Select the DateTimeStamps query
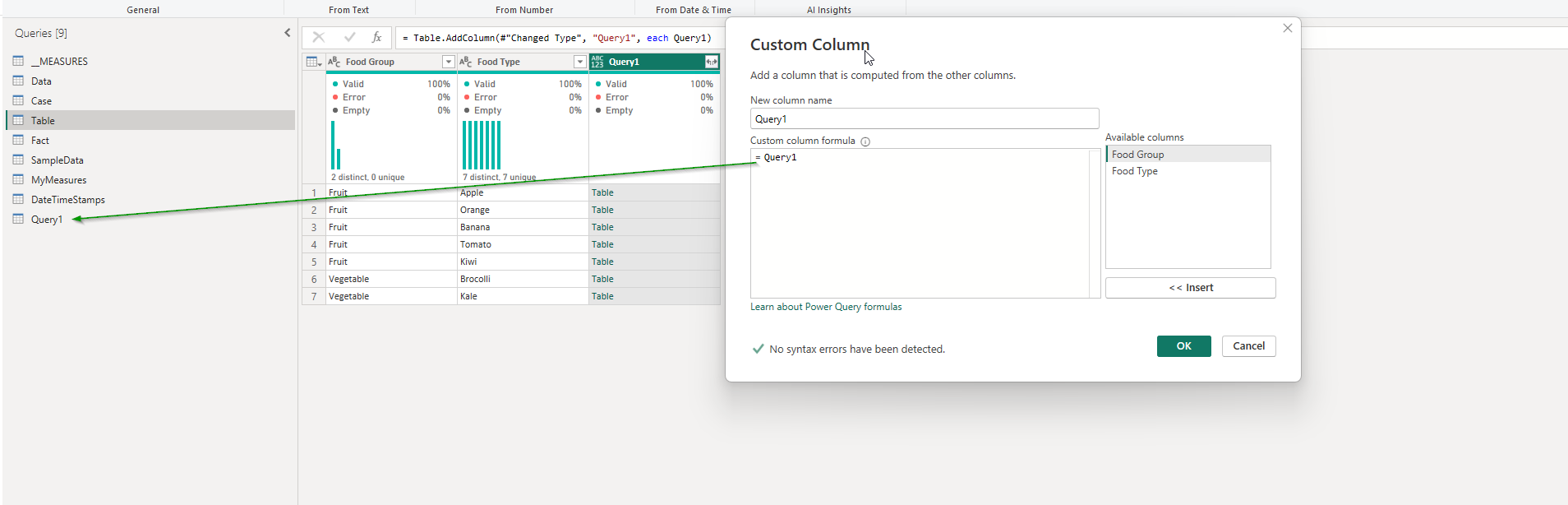 point(150,200)
